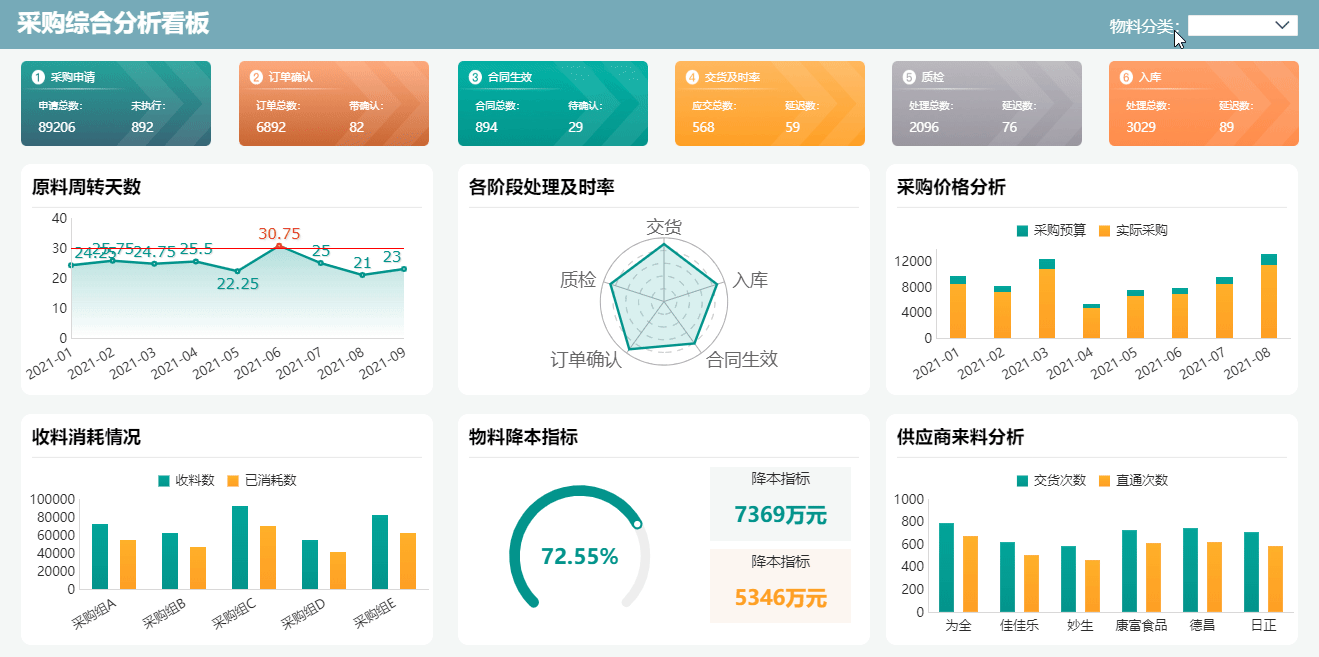Click the 佳佳乐 supplier axis label
The height and width of the screenshot is (657, 1319).
pyautogui.click(x=1020, y=626)
